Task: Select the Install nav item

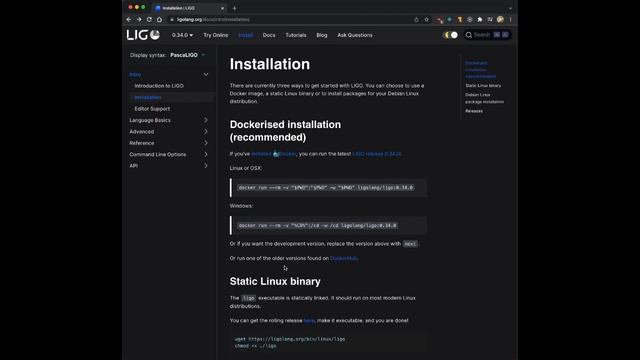Action: tap(245, 35)
